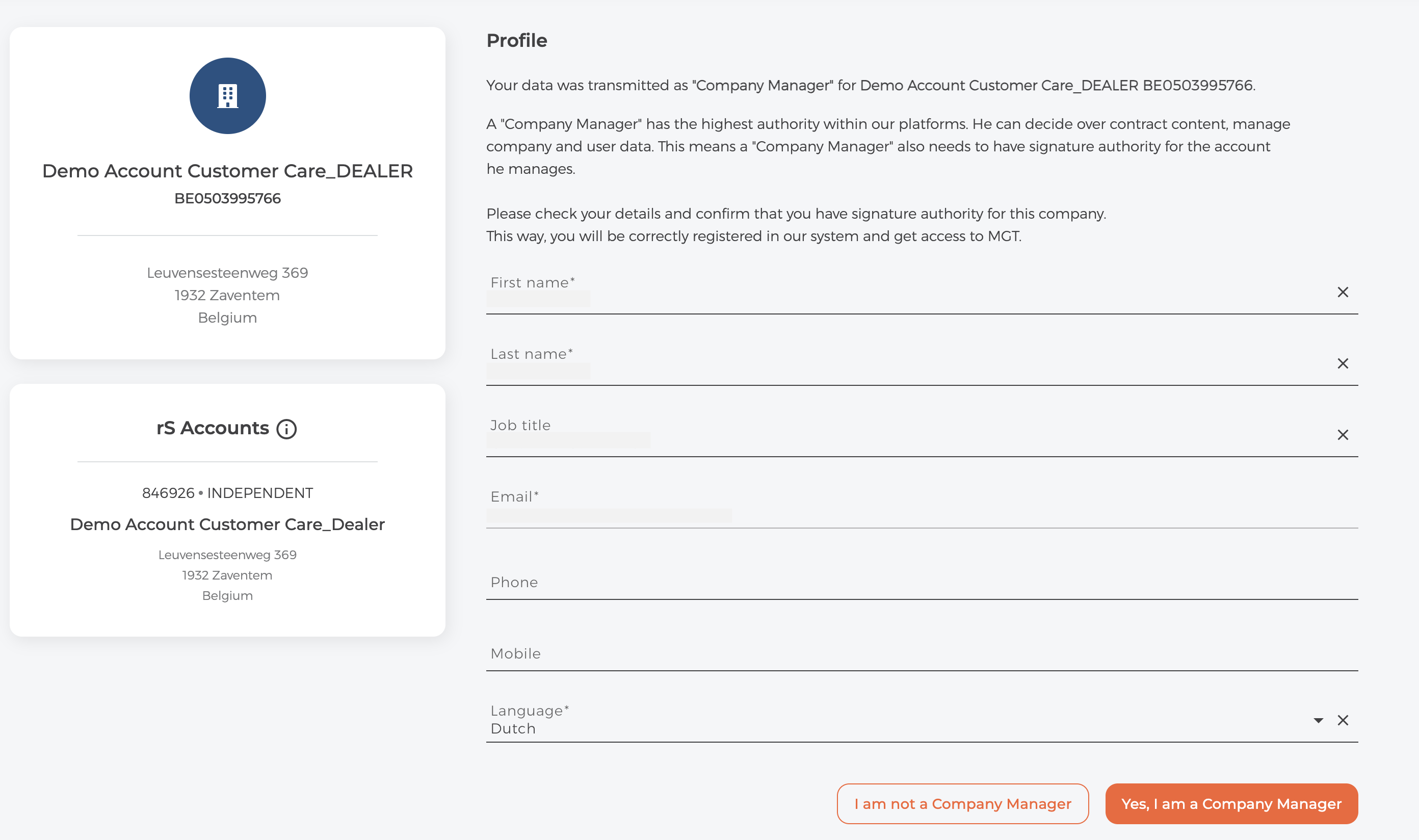Open the rS Accounts info icon
This screenshot has width=1419, height=840.
point(286,429)
